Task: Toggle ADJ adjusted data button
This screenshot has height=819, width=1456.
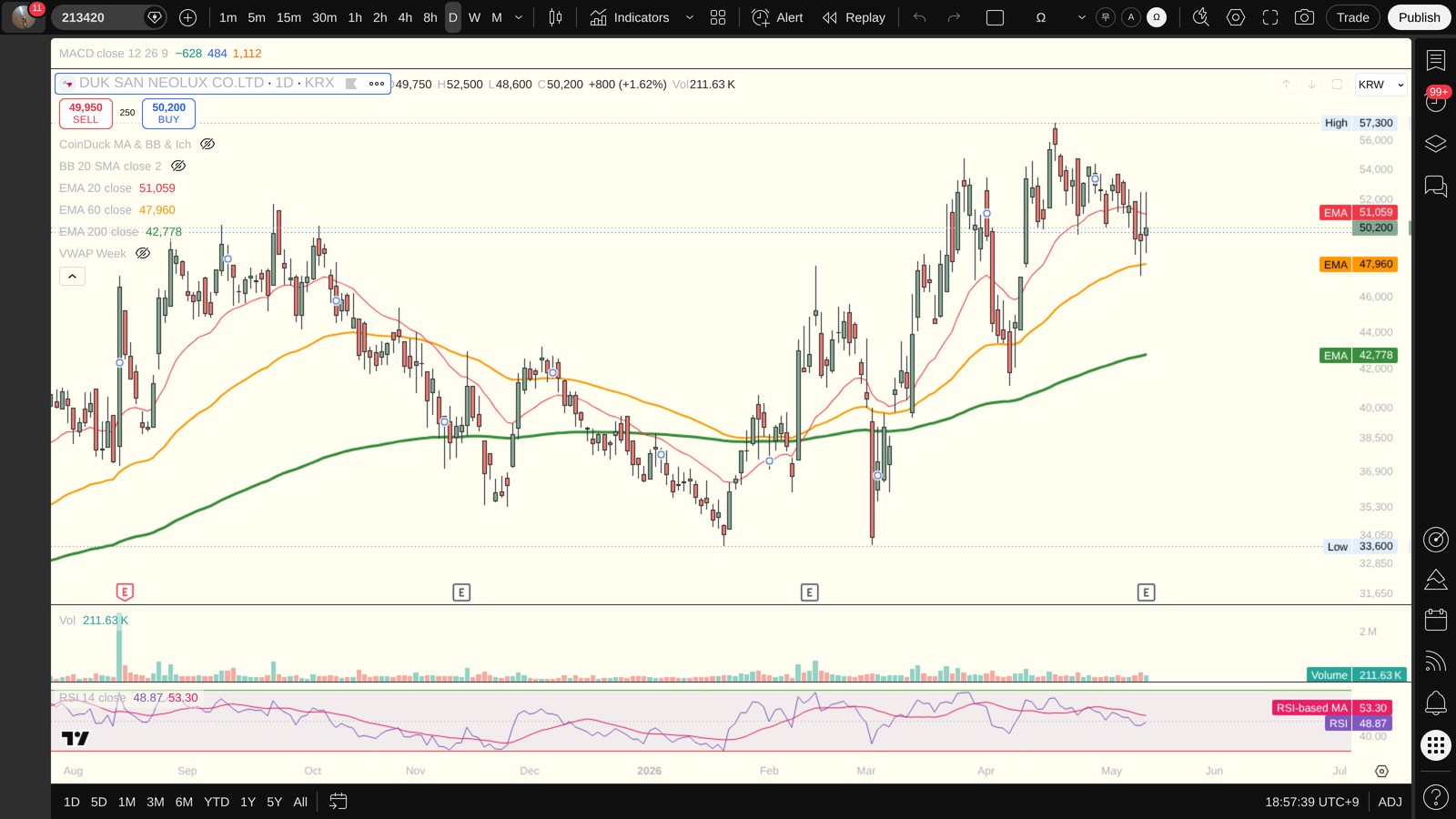Action: 1390,802
